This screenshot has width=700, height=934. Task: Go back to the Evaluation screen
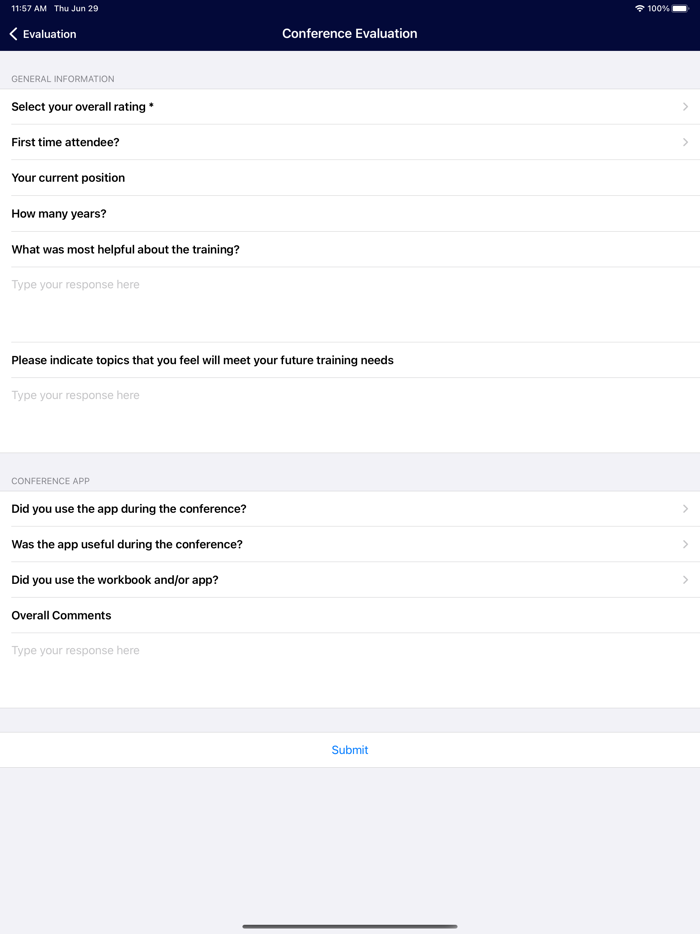pos(43,34)
